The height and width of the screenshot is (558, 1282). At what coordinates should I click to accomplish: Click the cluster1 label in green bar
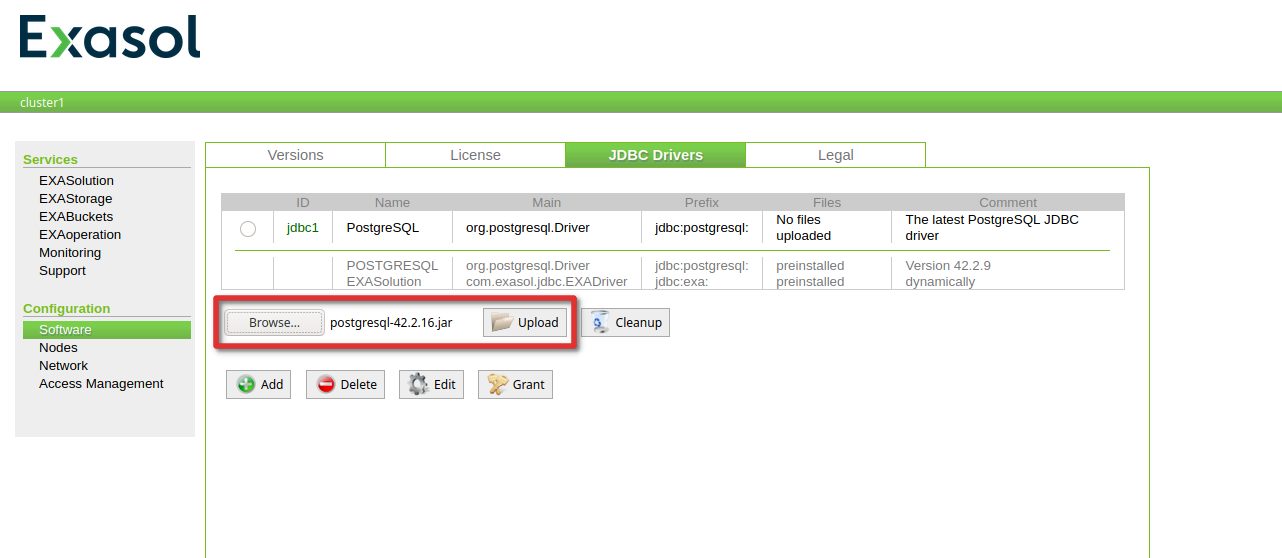[42, 102]
